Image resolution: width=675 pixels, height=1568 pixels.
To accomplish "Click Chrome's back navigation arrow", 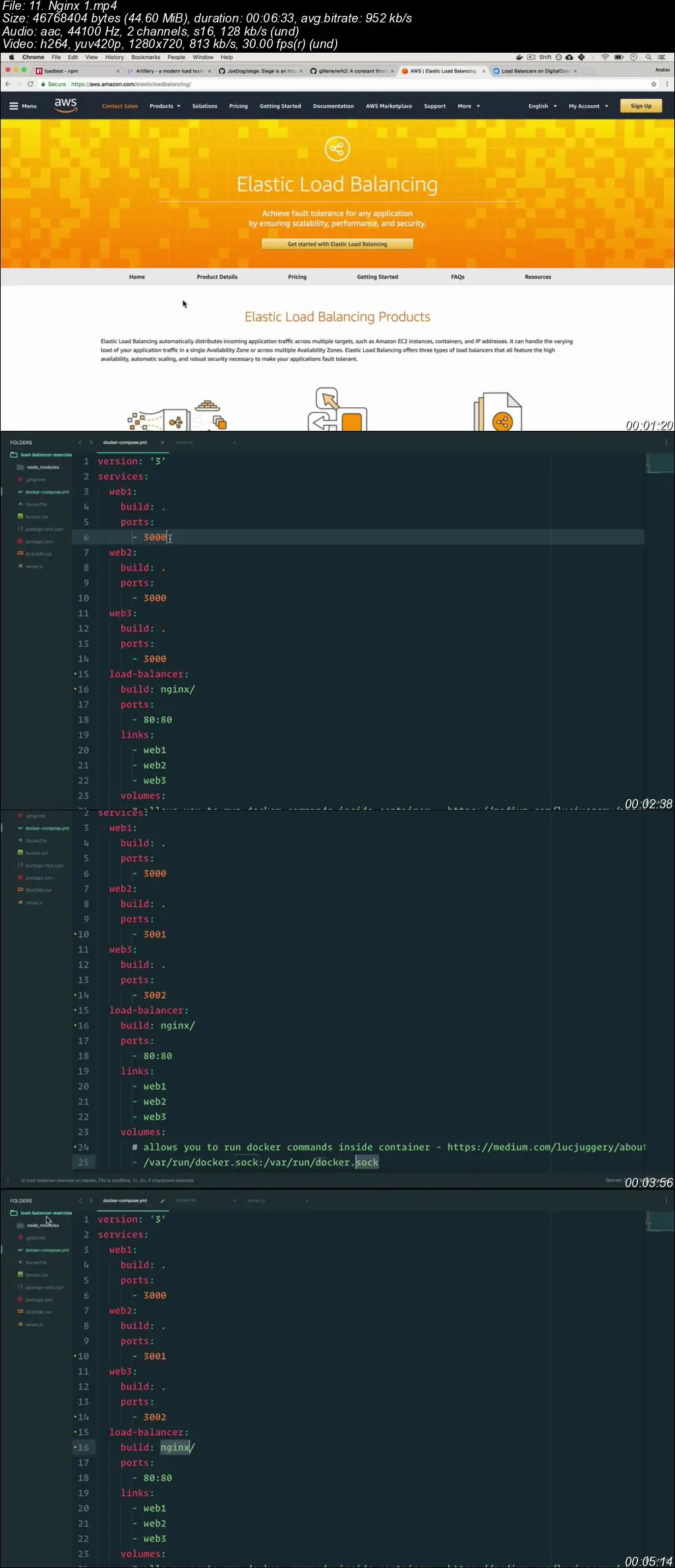I will [x=8, y=84].
